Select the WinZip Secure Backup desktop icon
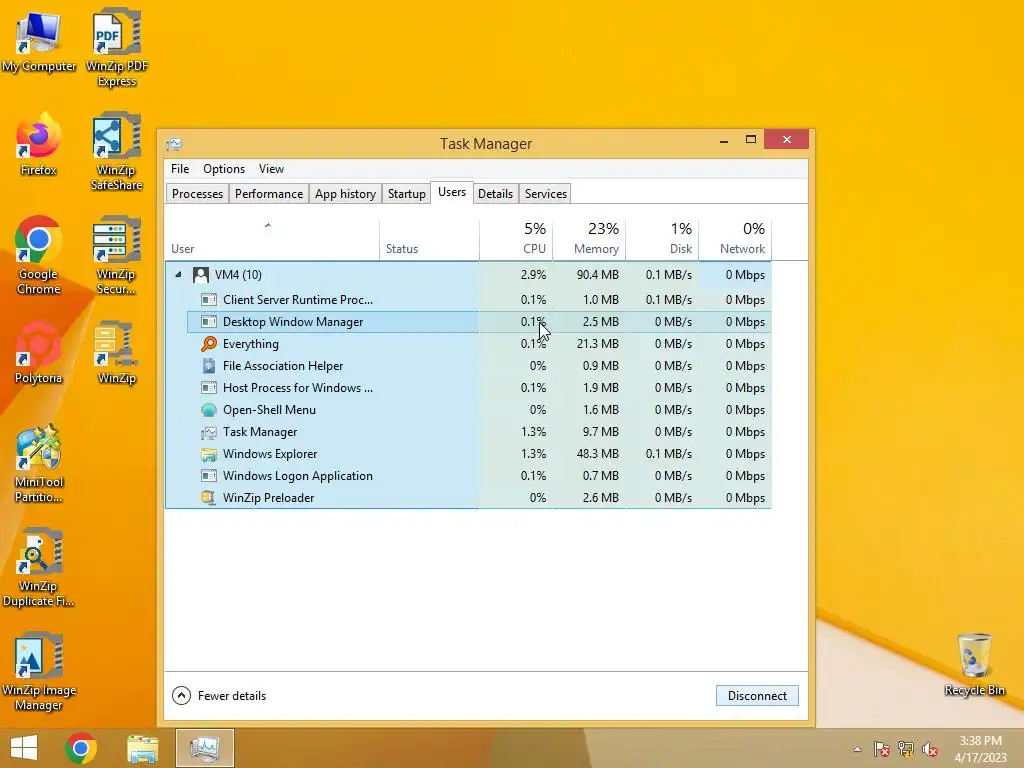The height and width of the screenshot is (768, 1024). [x=117, y=256]
